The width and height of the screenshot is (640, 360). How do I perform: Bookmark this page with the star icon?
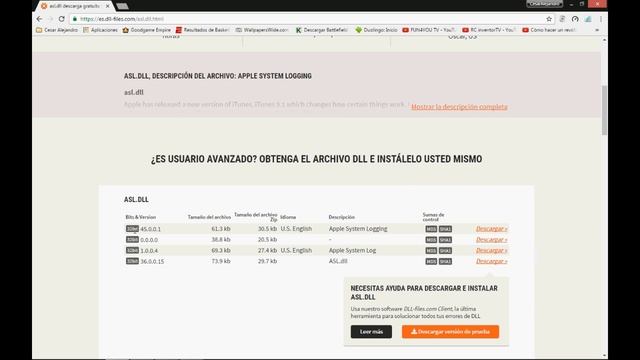(x=549, y=19)
